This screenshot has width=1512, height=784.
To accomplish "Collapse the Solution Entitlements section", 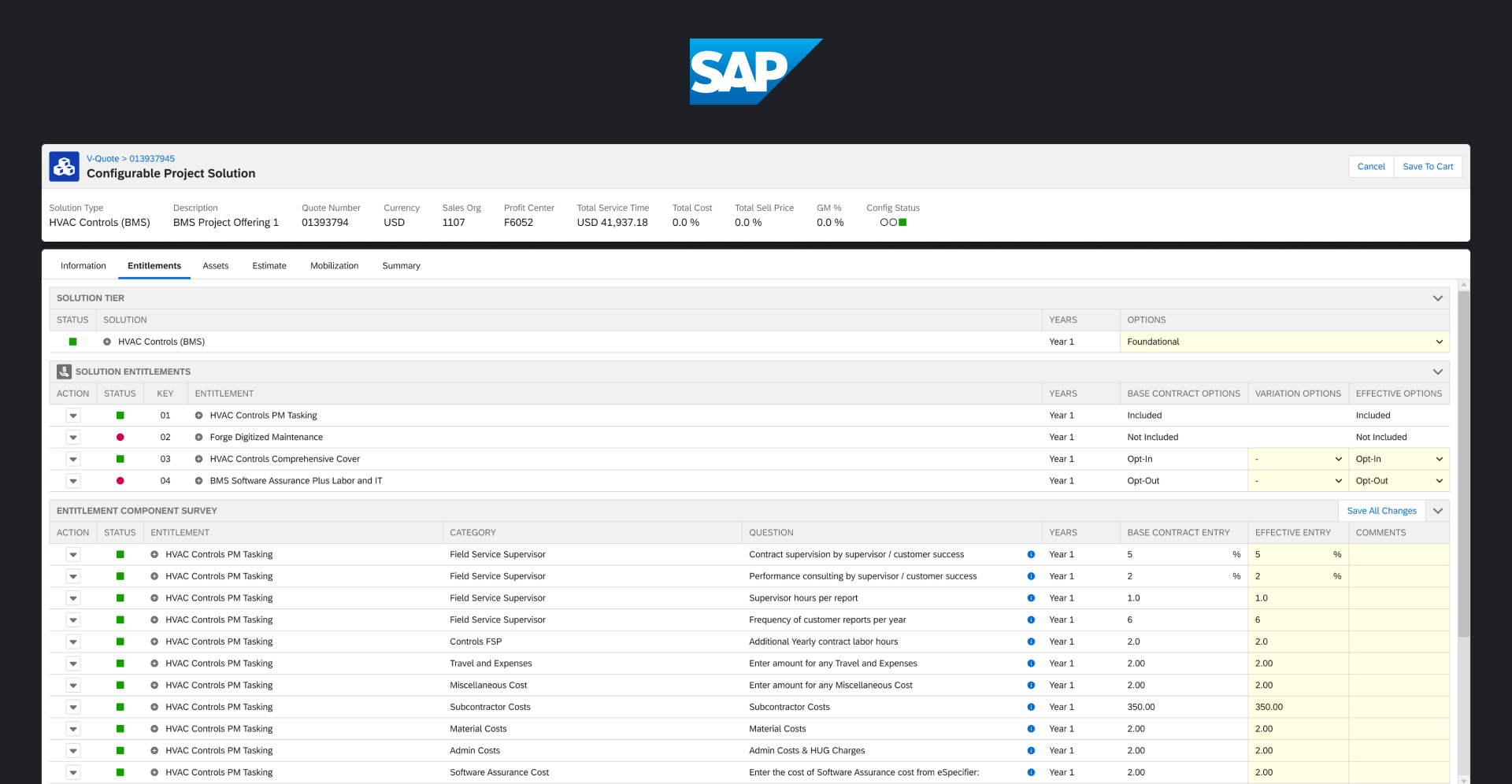I will [x=1437, y=372].
